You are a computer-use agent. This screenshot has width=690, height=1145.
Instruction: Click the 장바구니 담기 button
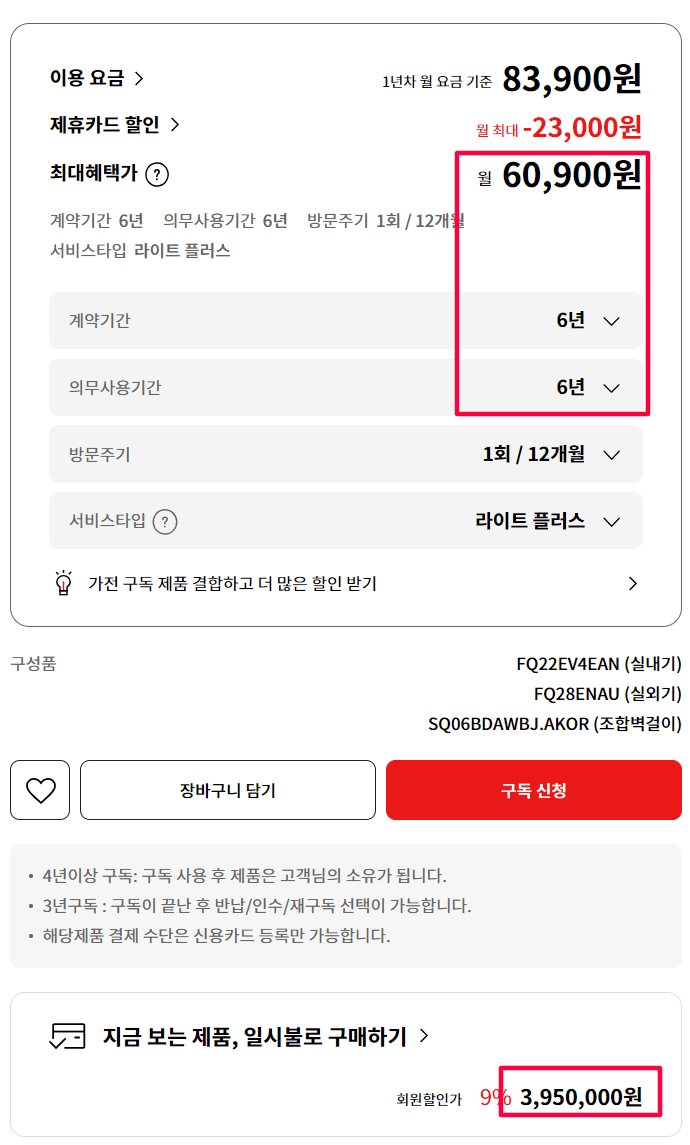pyautogui.click(x=227, y=789)
